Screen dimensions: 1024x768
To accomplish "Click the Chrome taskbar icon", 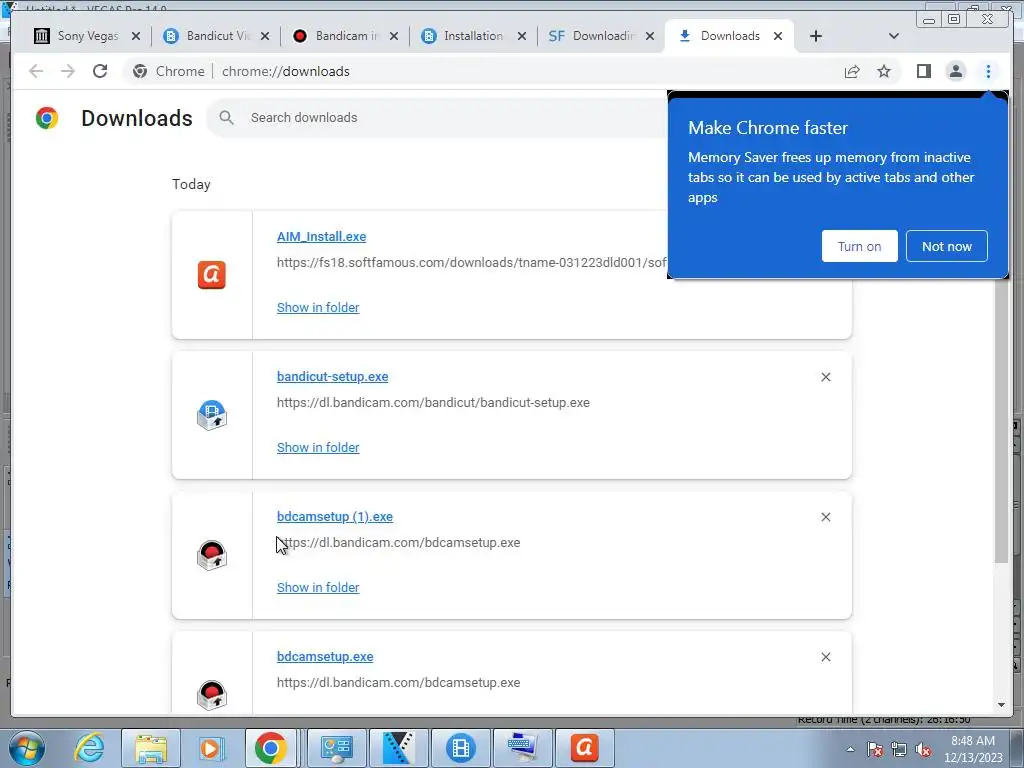I will pos(271,748).
